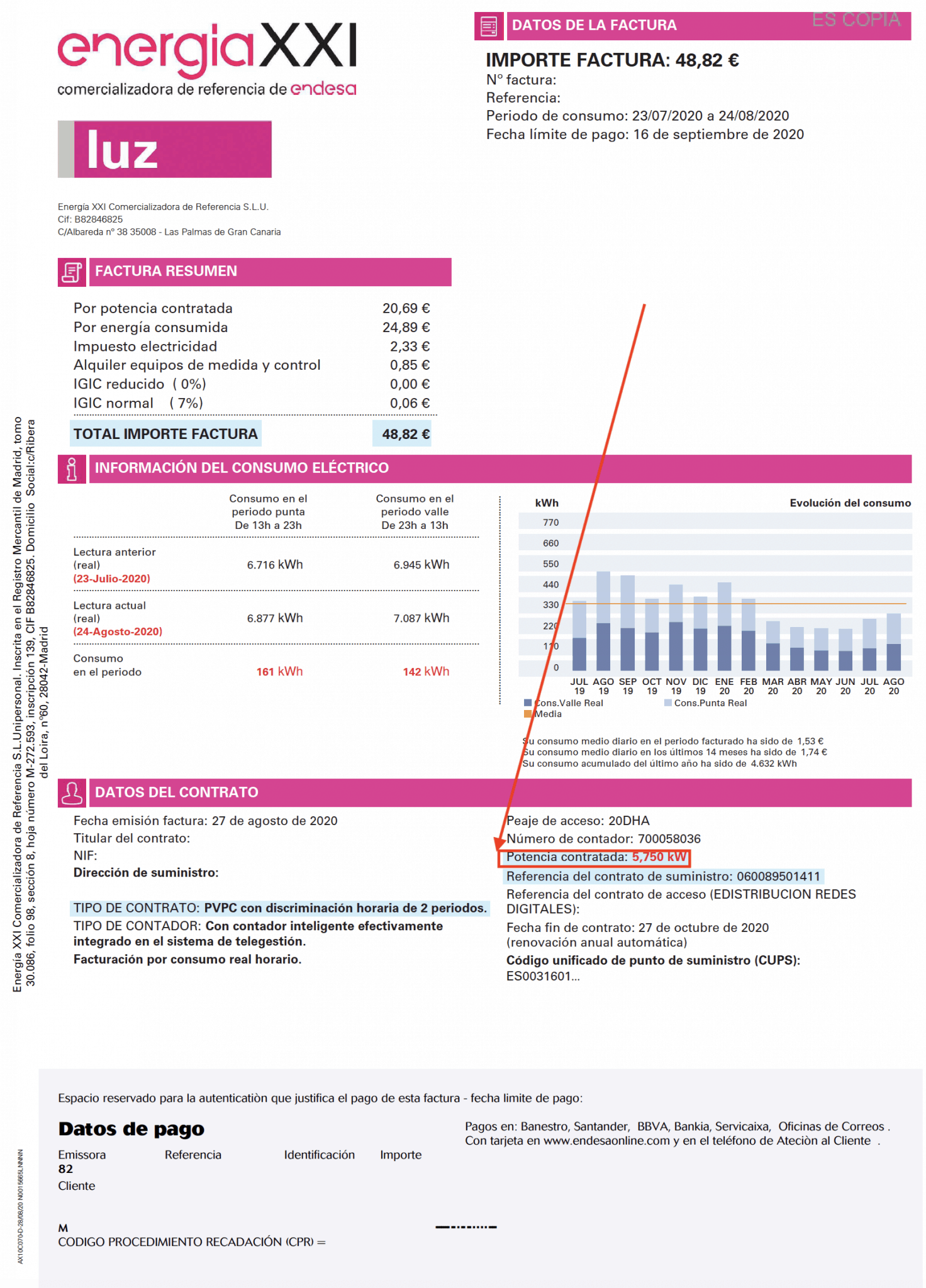
Task: Click the red date (24-Agosto-2020)
Action: [118, 631]
